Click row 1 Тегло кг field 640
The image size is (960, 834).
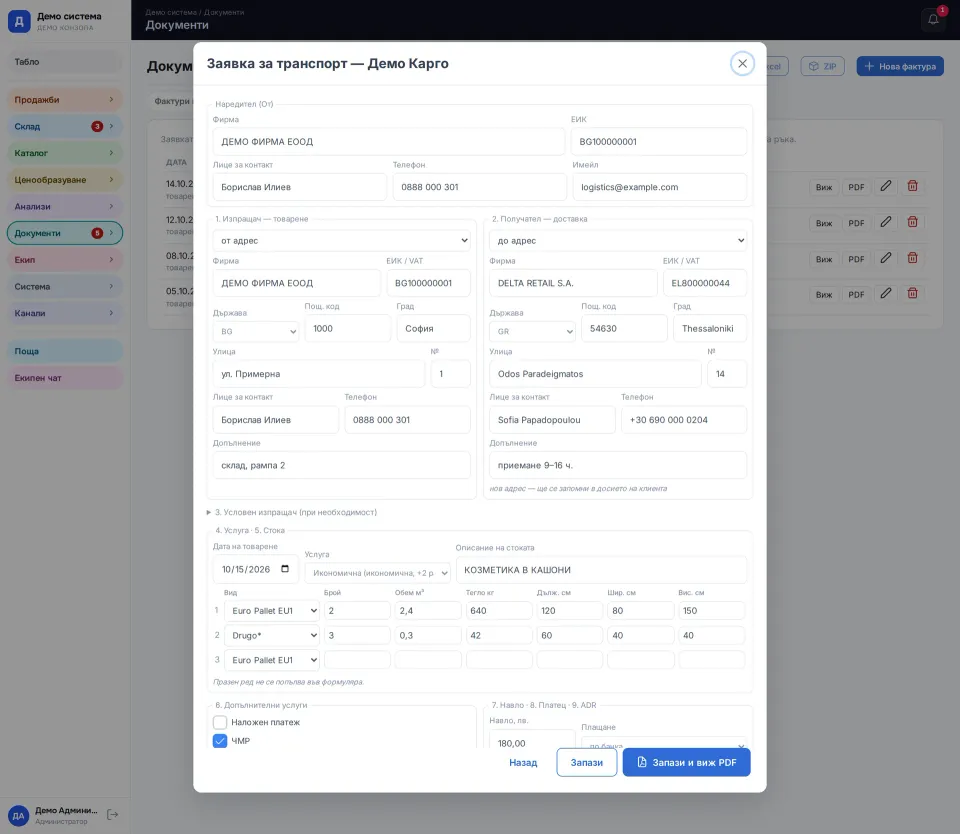point(499,610)
